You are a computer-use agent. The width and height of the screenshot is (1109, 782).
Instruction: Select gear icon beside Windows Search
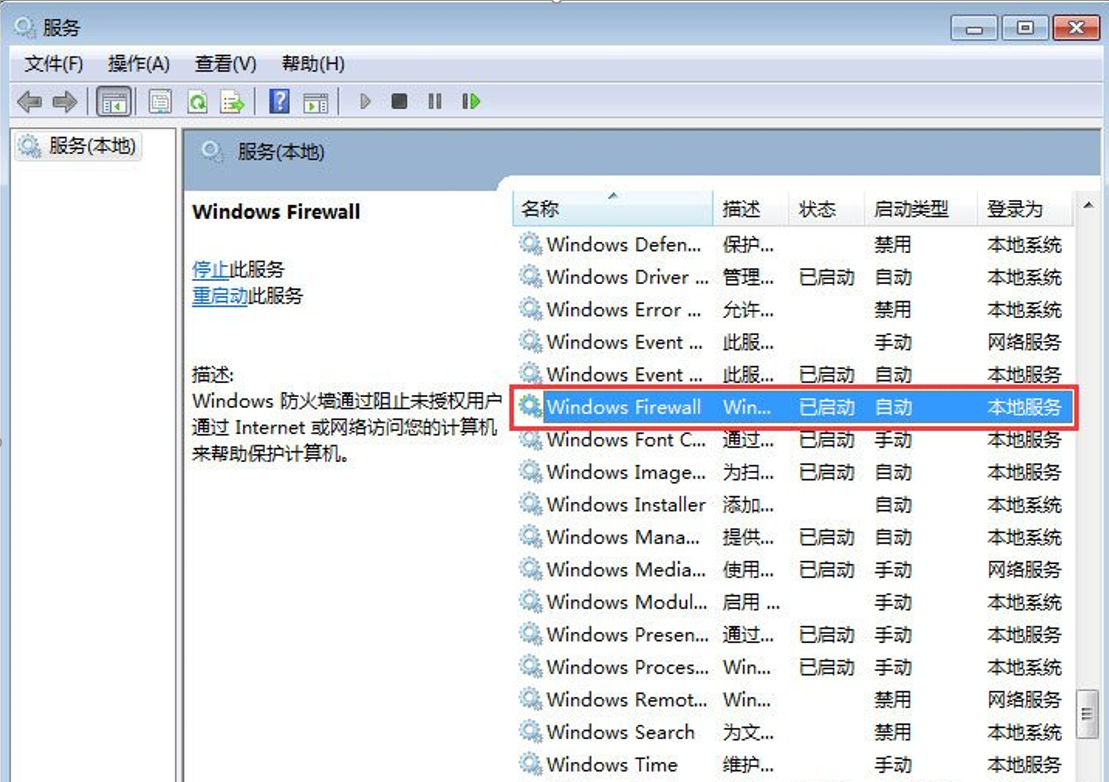tap(530, 732)
